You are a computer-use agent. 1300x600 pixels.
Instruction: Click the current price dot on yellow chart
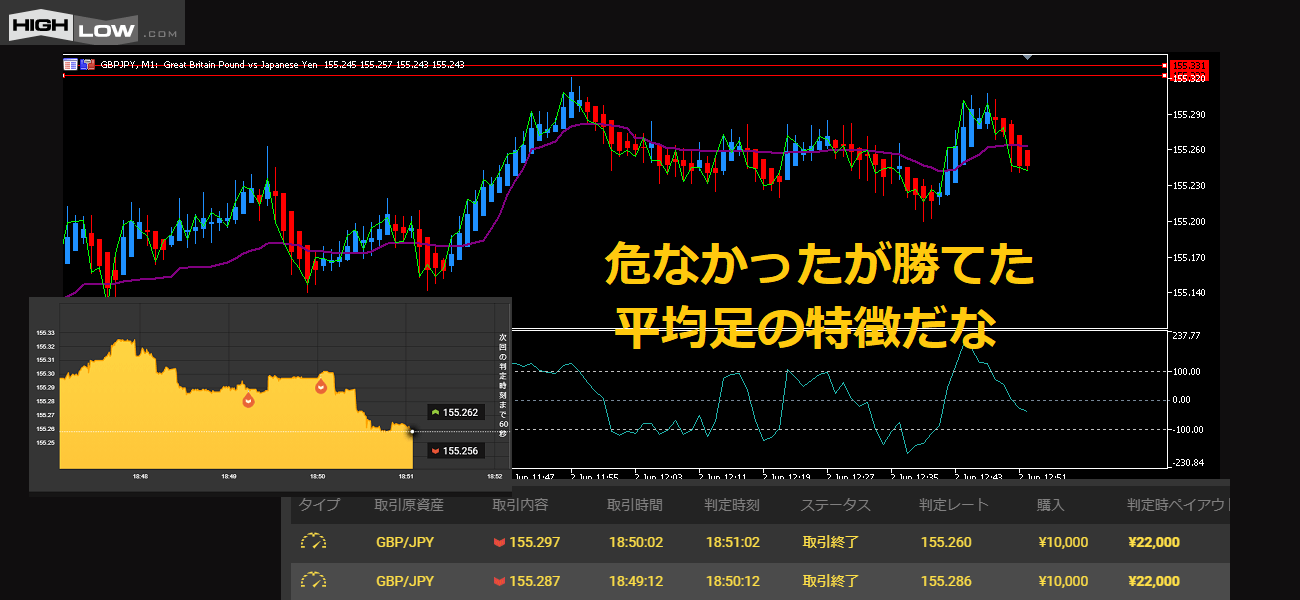tap(412, 432)
